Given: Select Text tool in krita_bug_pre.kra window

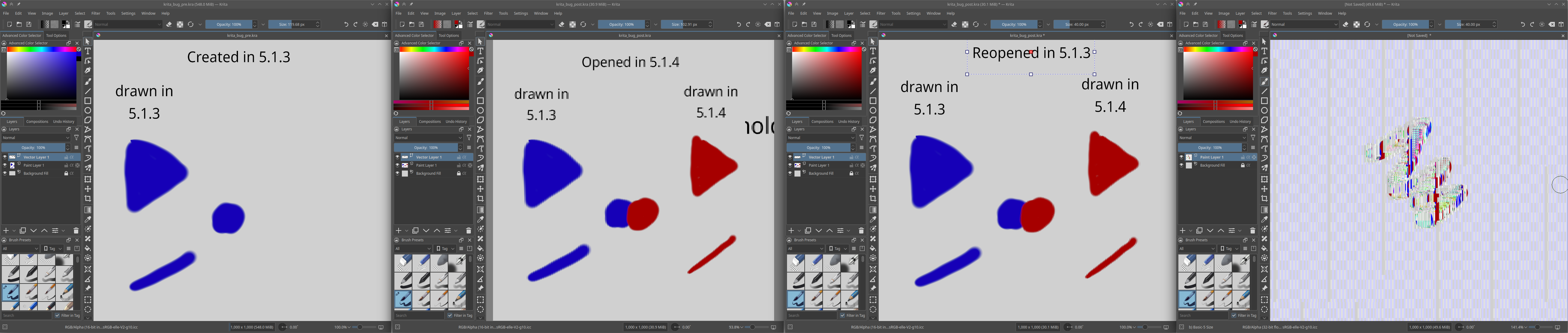Looking at the screenshot, I should click(88, 52).
